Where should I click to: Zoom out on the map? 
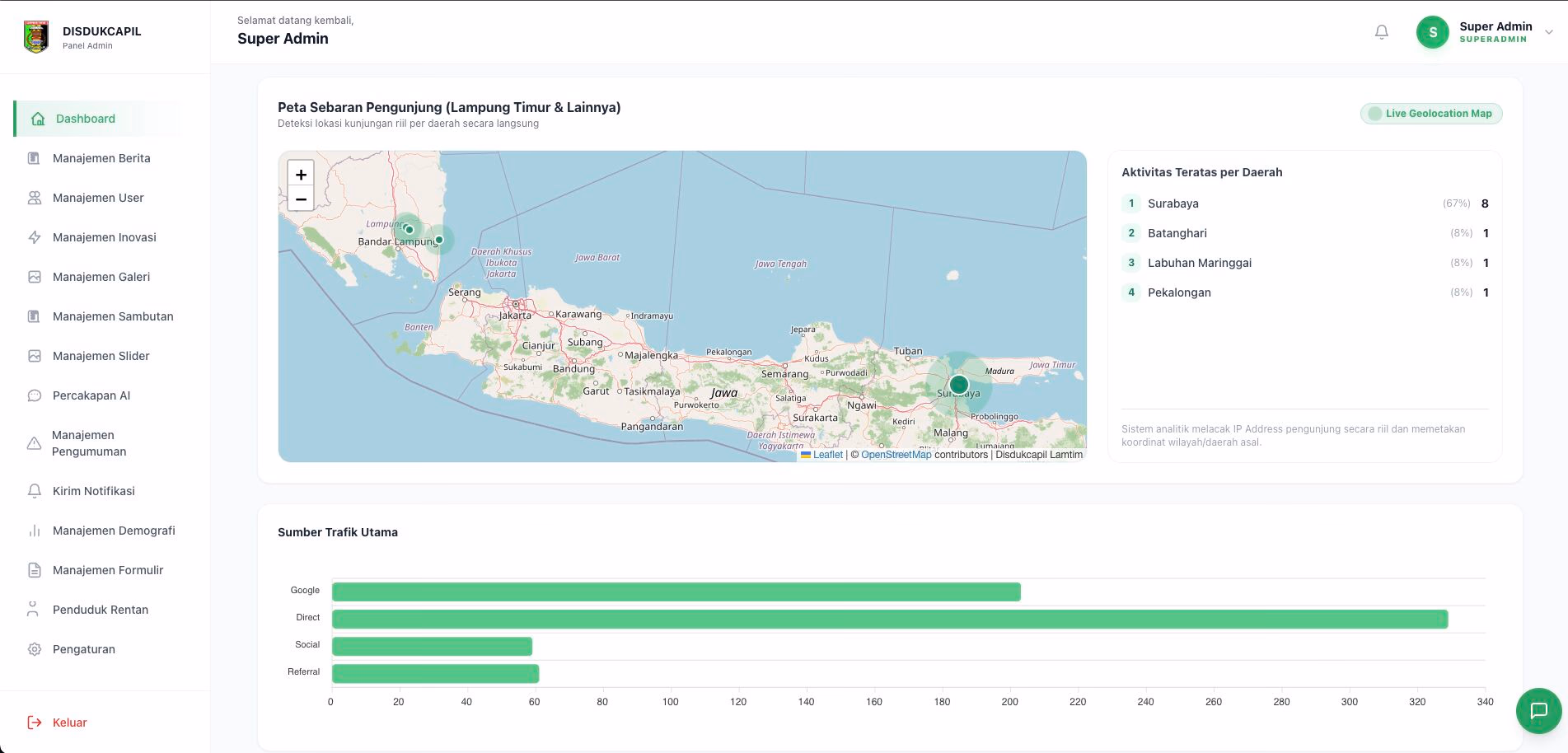click(x=301, y=199)
